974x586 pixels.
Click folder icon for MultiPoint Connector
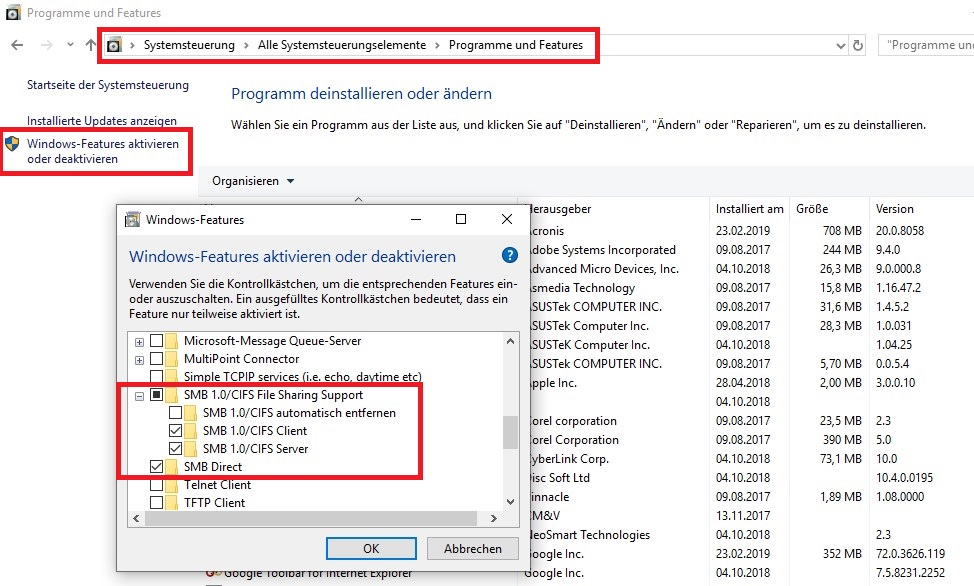click(171, 359)
